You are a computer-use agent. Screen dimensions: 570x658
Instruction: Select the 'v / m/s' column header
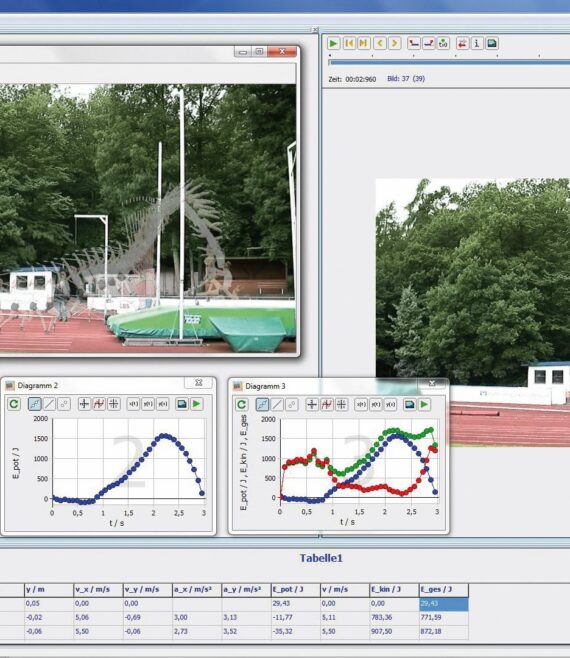pos(345,590)
